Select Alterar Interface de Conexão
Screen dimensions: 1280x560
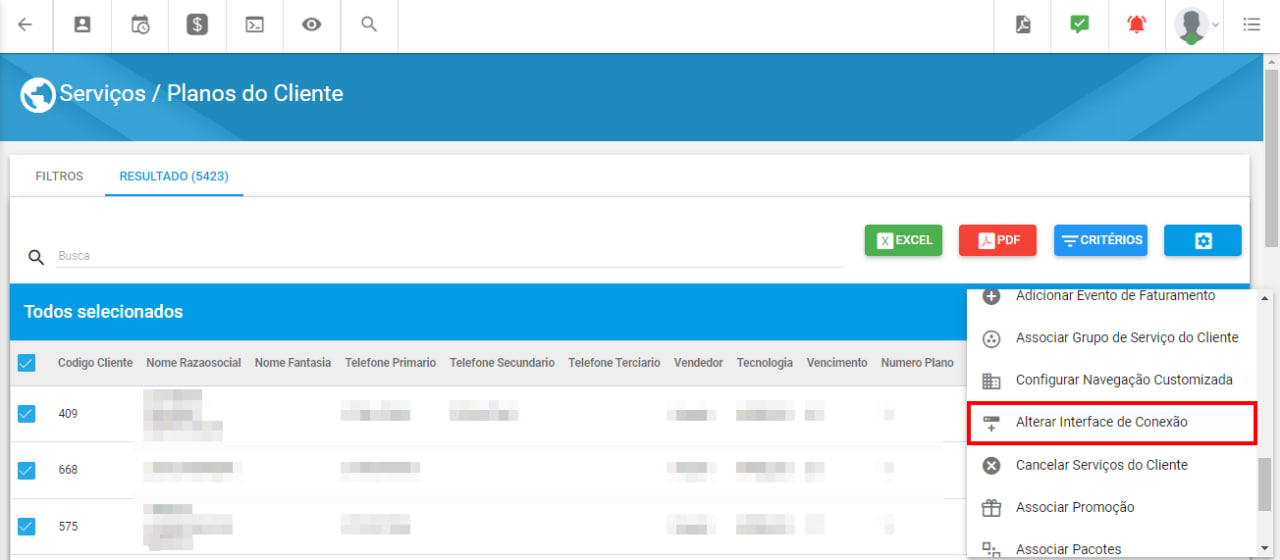point(1112,422)
